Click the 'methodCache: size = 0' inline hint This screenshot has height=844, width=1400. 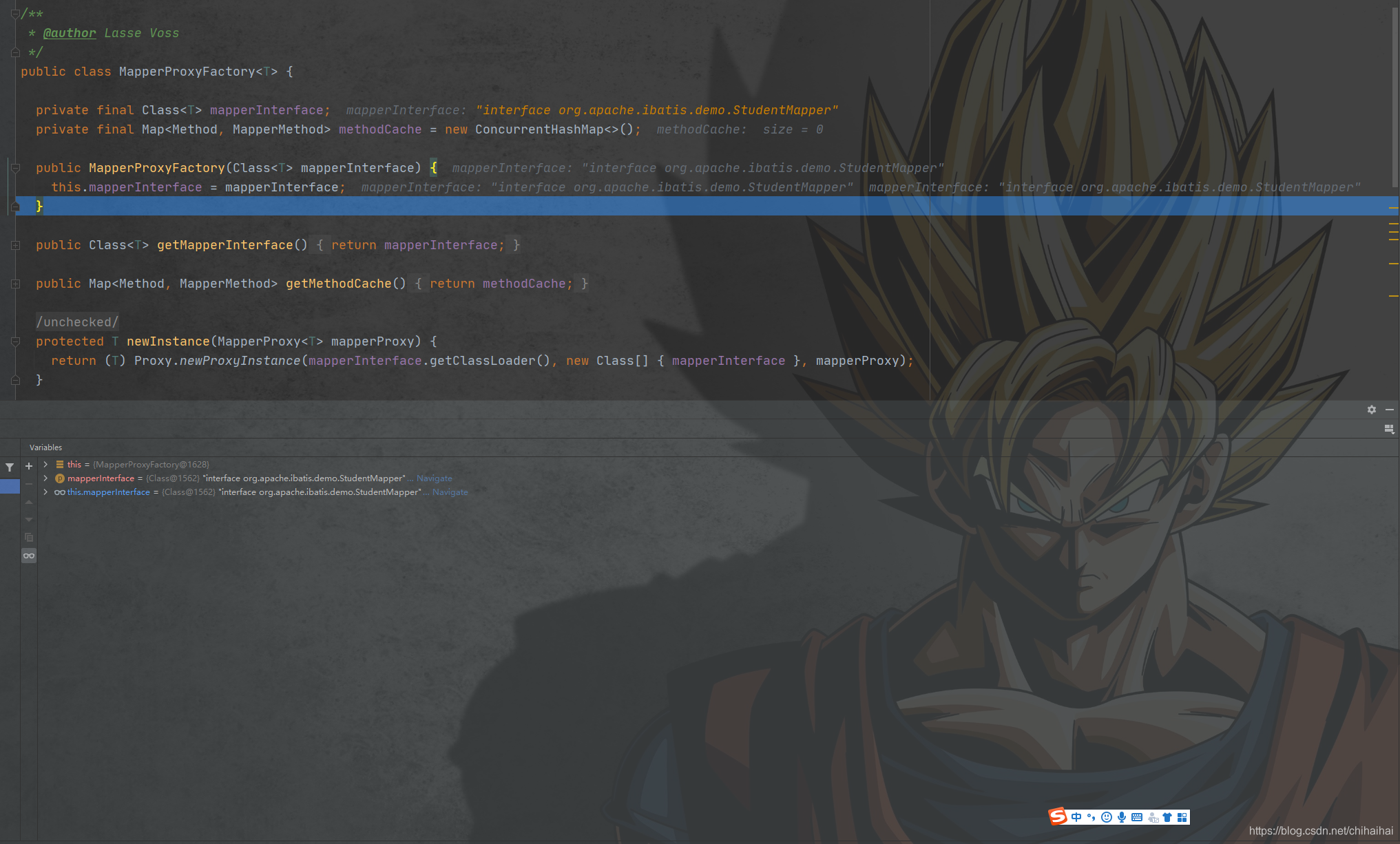pos(740,129)
